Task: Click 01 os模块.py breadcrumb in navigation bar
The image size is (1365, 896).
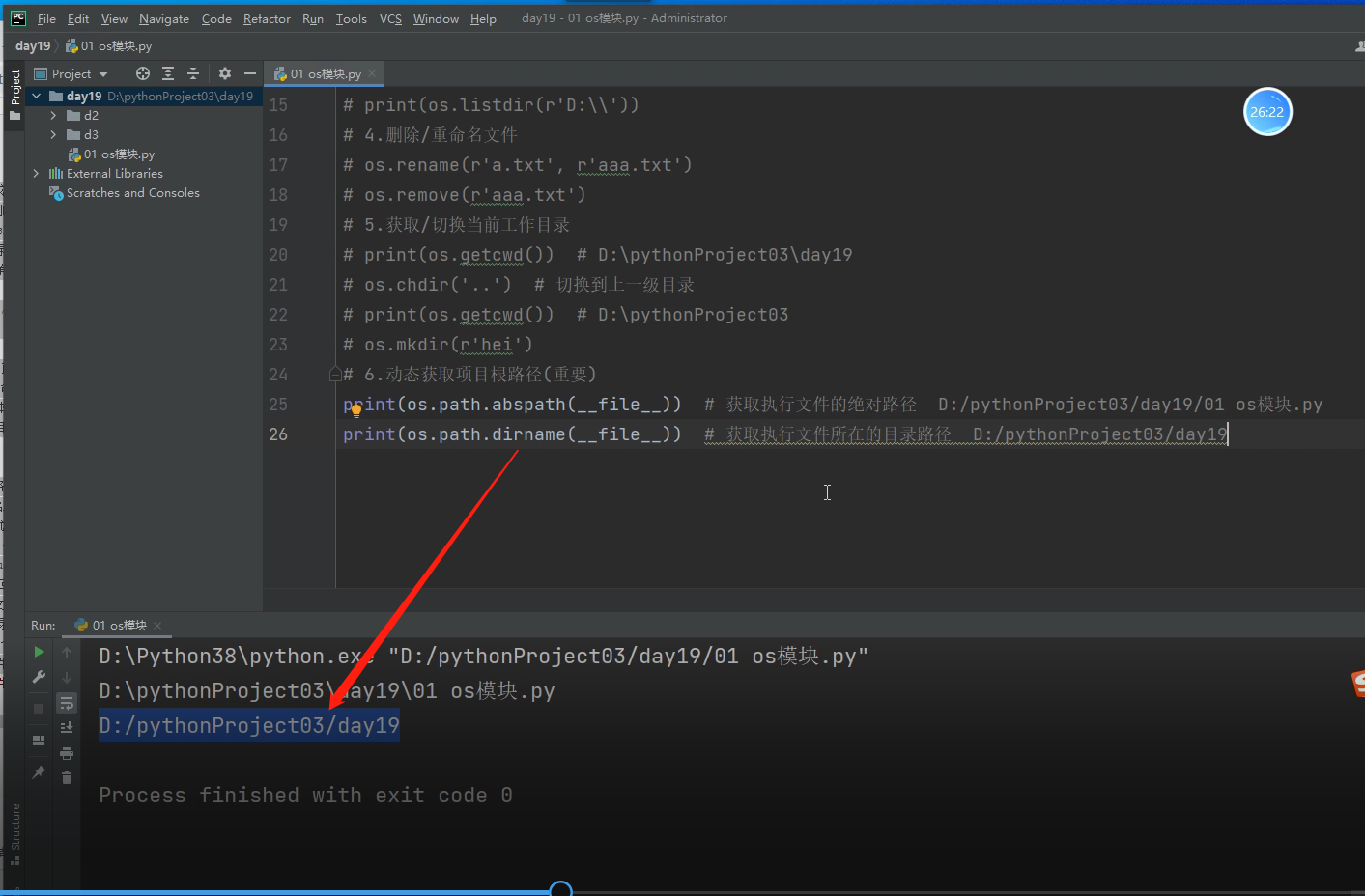Action: pyautogui.click(x=108, y=45)
